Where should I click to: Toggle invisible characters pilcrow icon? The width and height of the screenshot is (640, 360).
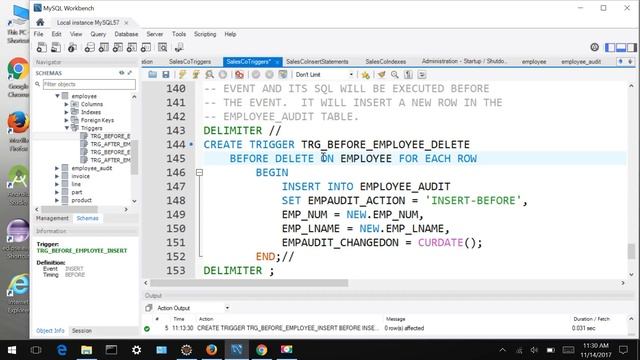[x=408, y=75]
